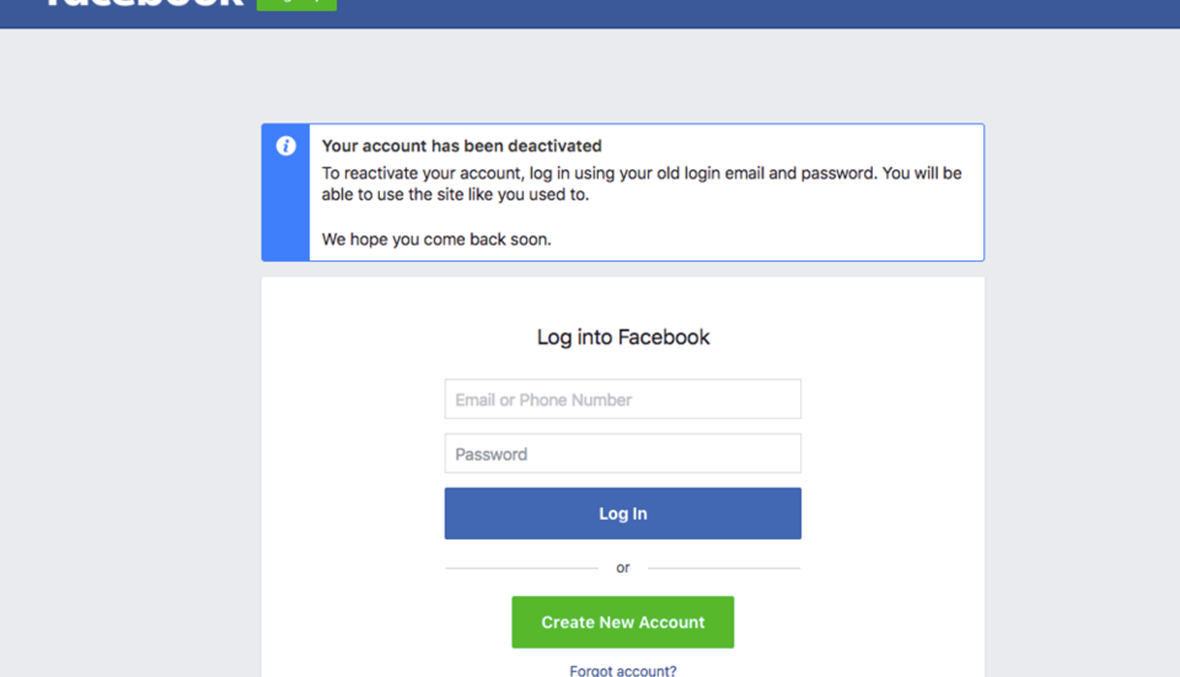The width and height of the screenshot is (1180, 677).
Task: Click into the Password field
Action: [622, 454]
